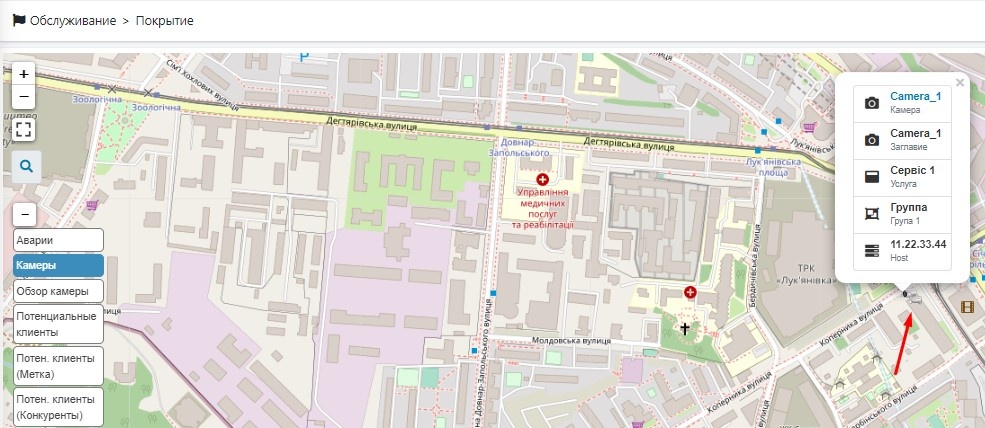985x428 pixels.
Task: Select the Группа Група 1 entry
Action: [x=902, y=214]
